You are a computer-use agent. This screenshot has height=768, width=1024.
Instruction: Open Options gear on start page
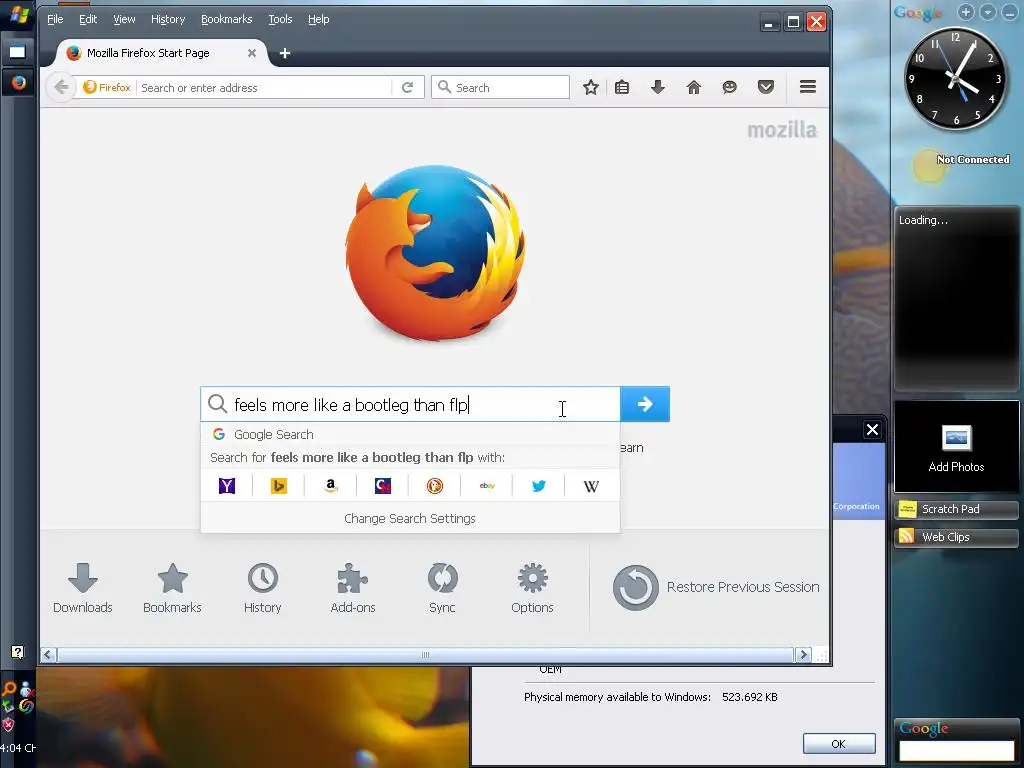532,588
